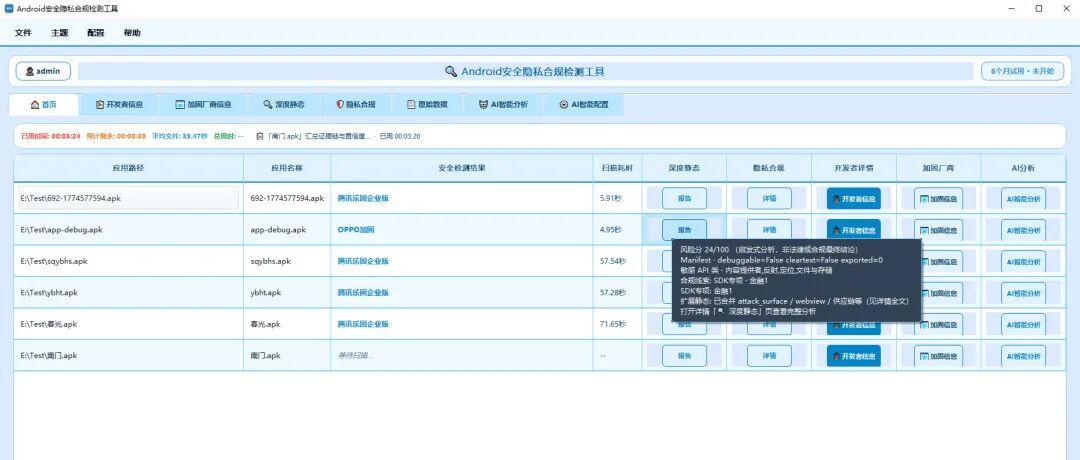
Task: Open 加固信息 for 692-1774577594.apk
Action: (x=939, y=199)
